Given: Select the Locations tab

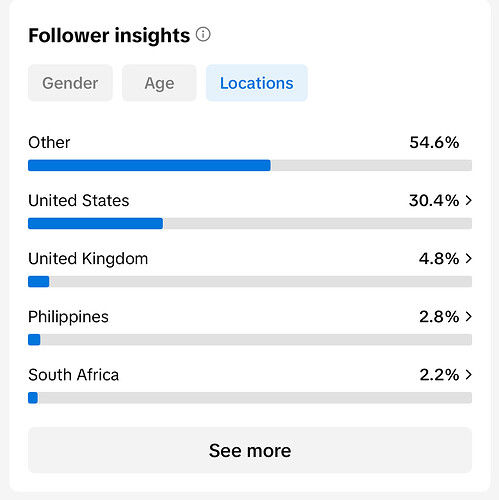Looking at the screenshot, I should click(x=257, y=83).
